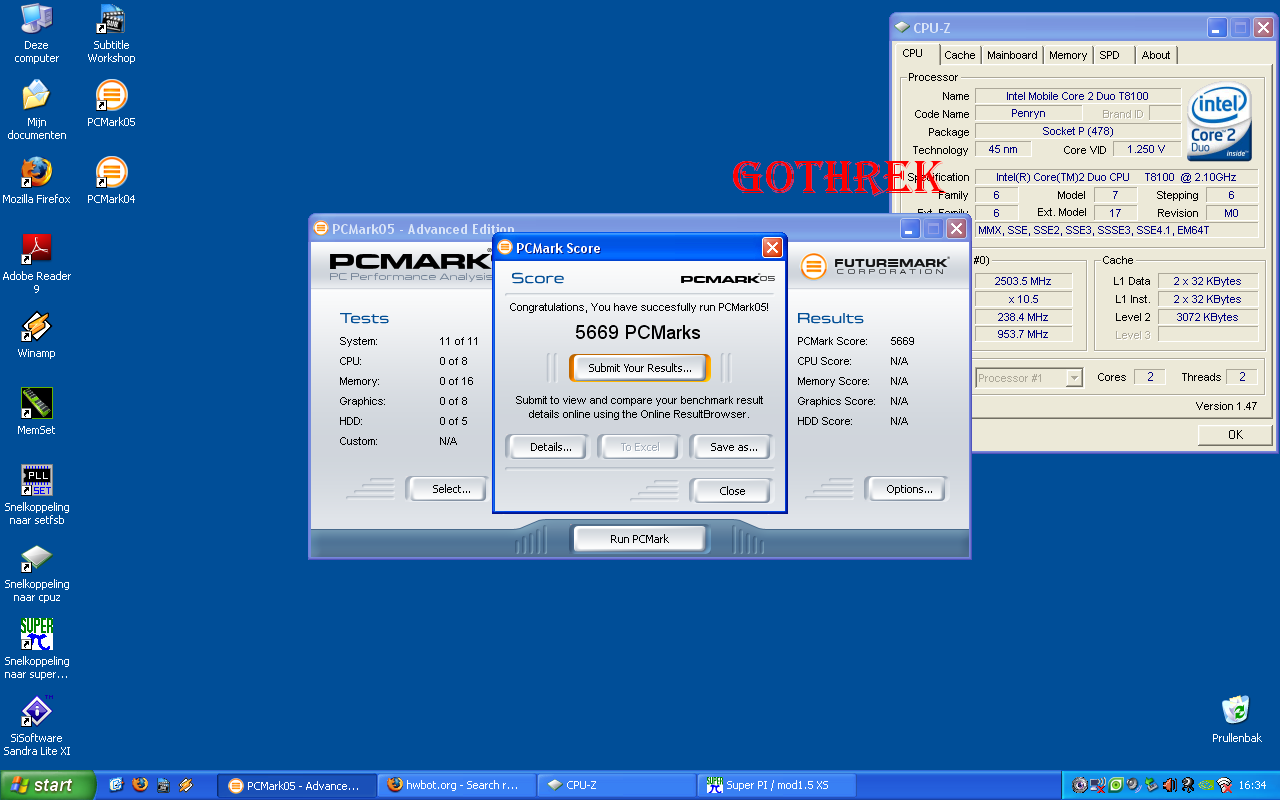Launch Mozilla Firefox desktop shortcut
Image resolution: width=1280 pixels, height=800 pixels.
coord(37,181)
